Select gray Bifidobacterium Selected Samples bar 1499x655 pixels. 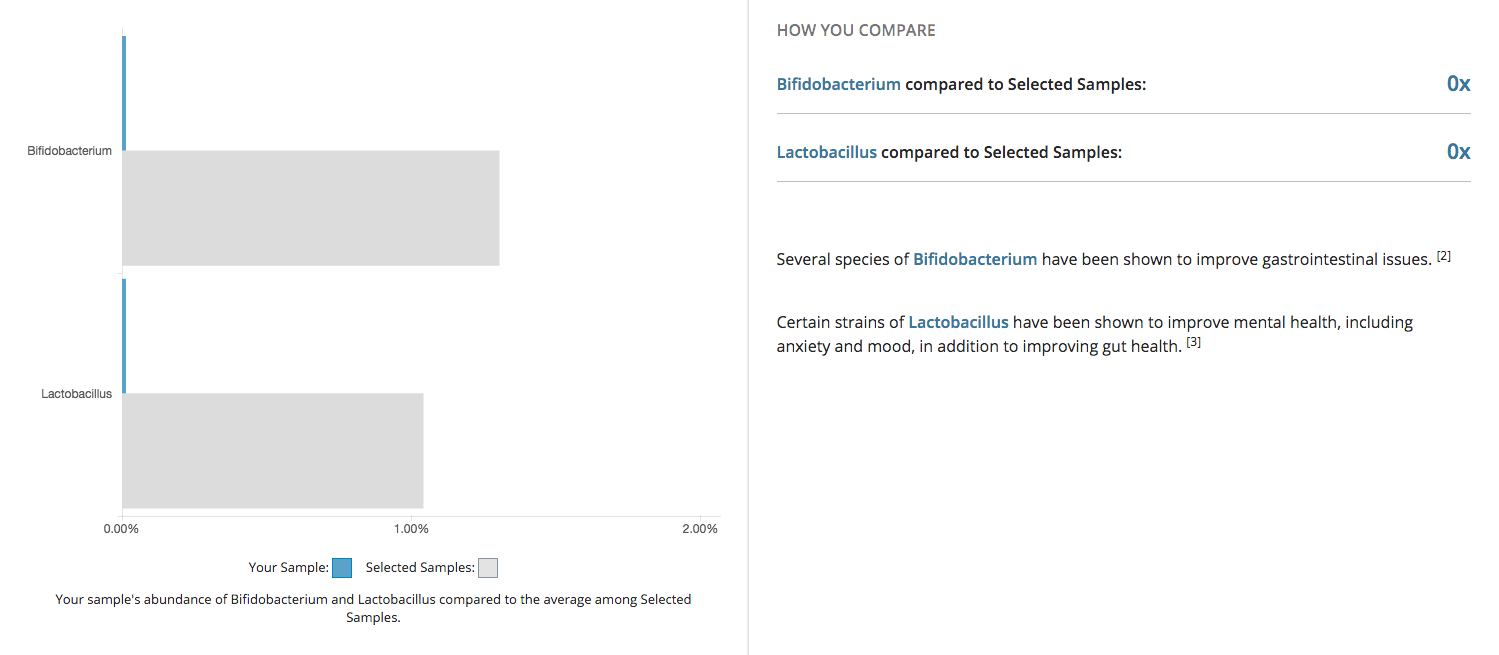tap(311, 208)
